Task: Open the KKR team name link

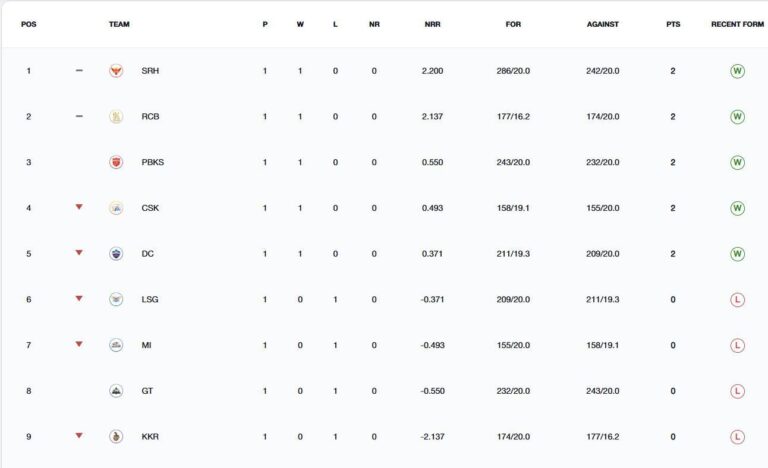Action: tap(150, 436)
